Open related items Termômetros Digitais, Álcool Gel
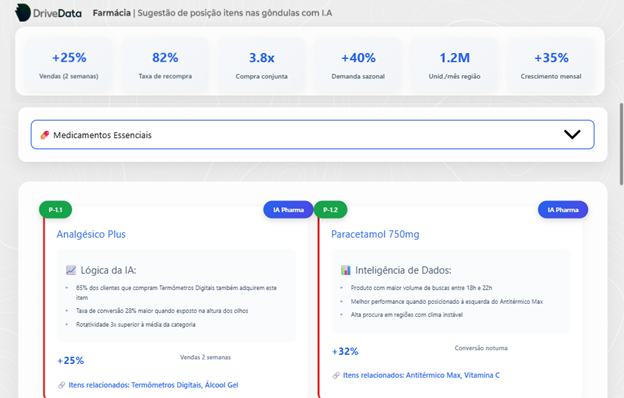This screenshot has height=398, width=624. point(153,385)
